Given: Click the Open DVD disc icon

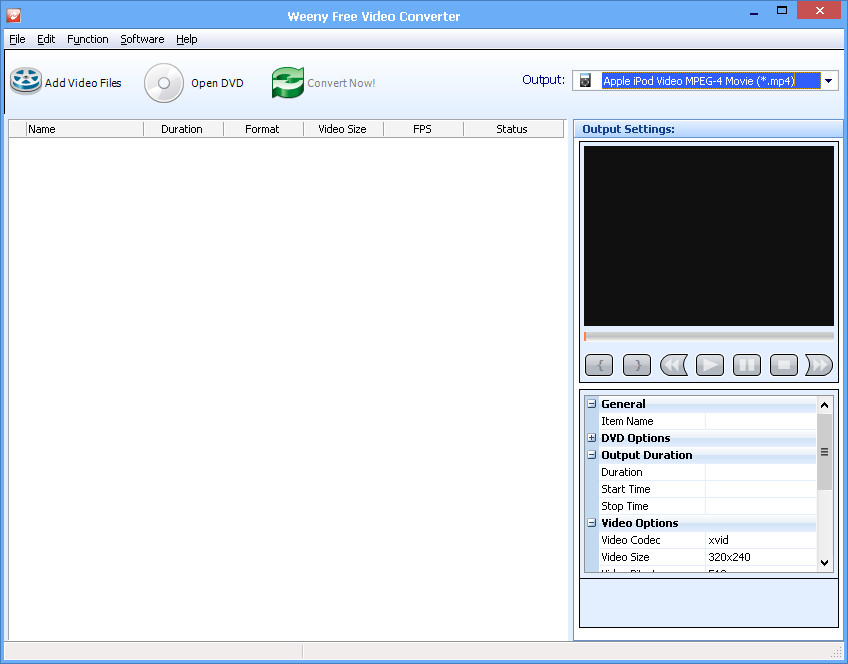Looking at the screenshot, I should coord(164,83).
